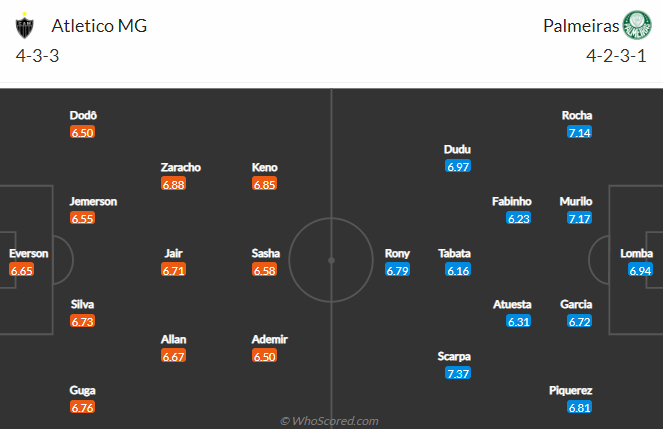Click the 4-3-3 formation label
The height and width of the screenshot is (429, 663).
(x=37, y=56)
